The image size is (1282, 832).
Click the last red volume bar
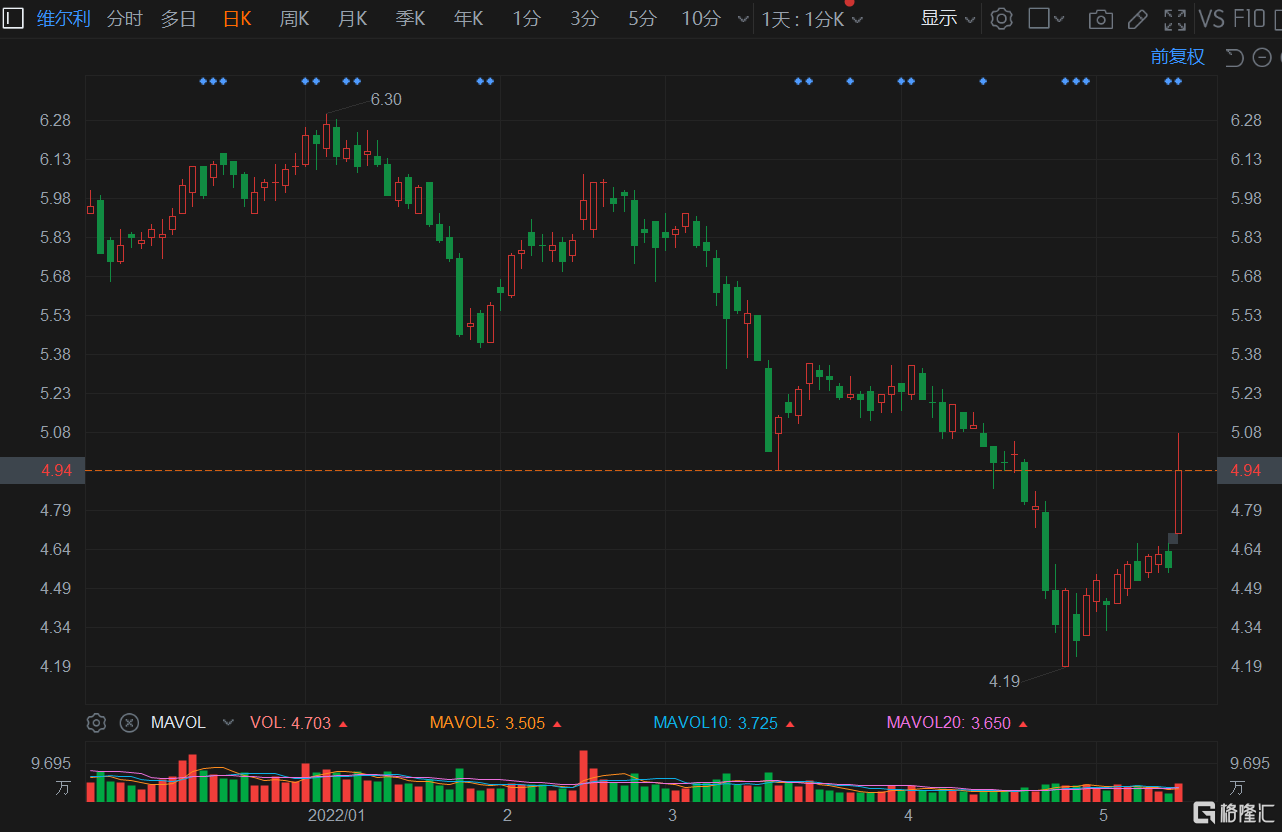[x=1178, y=792]
